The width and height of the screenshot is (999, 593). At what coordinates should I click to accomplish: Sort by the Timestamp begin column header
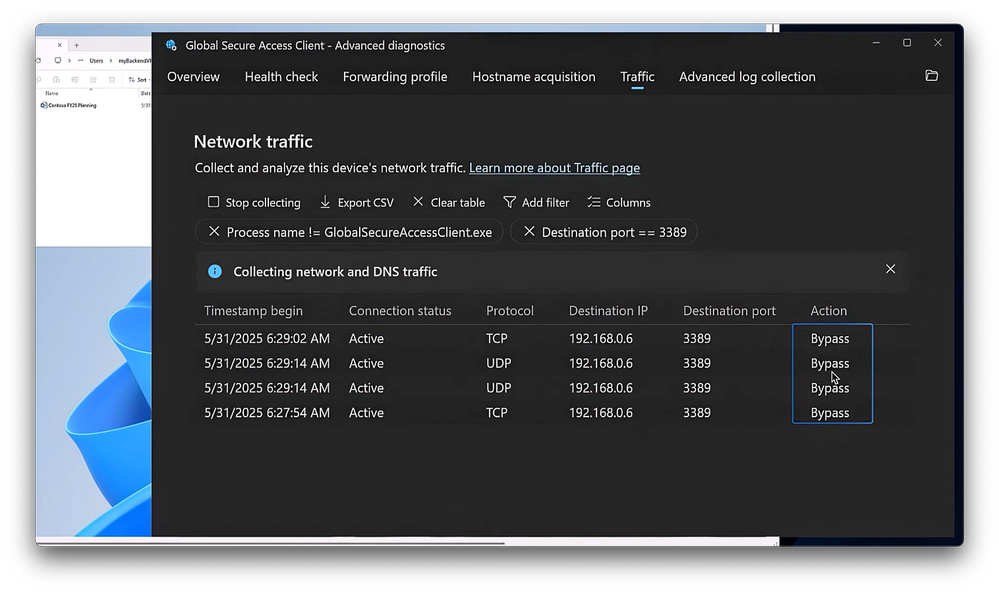[x=253, y=311]
